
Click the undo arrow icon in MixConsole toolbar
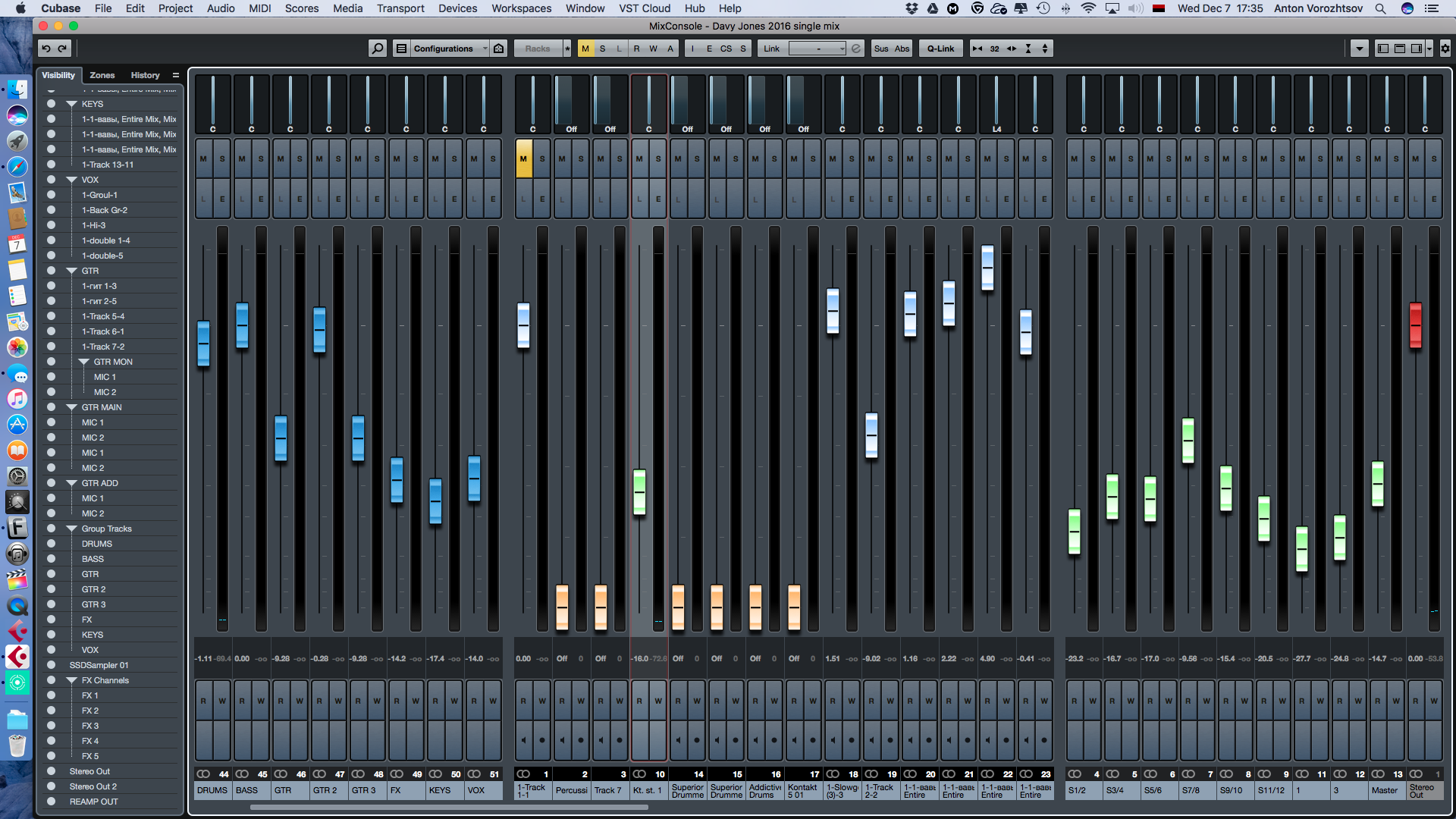[x=46, y=49]
